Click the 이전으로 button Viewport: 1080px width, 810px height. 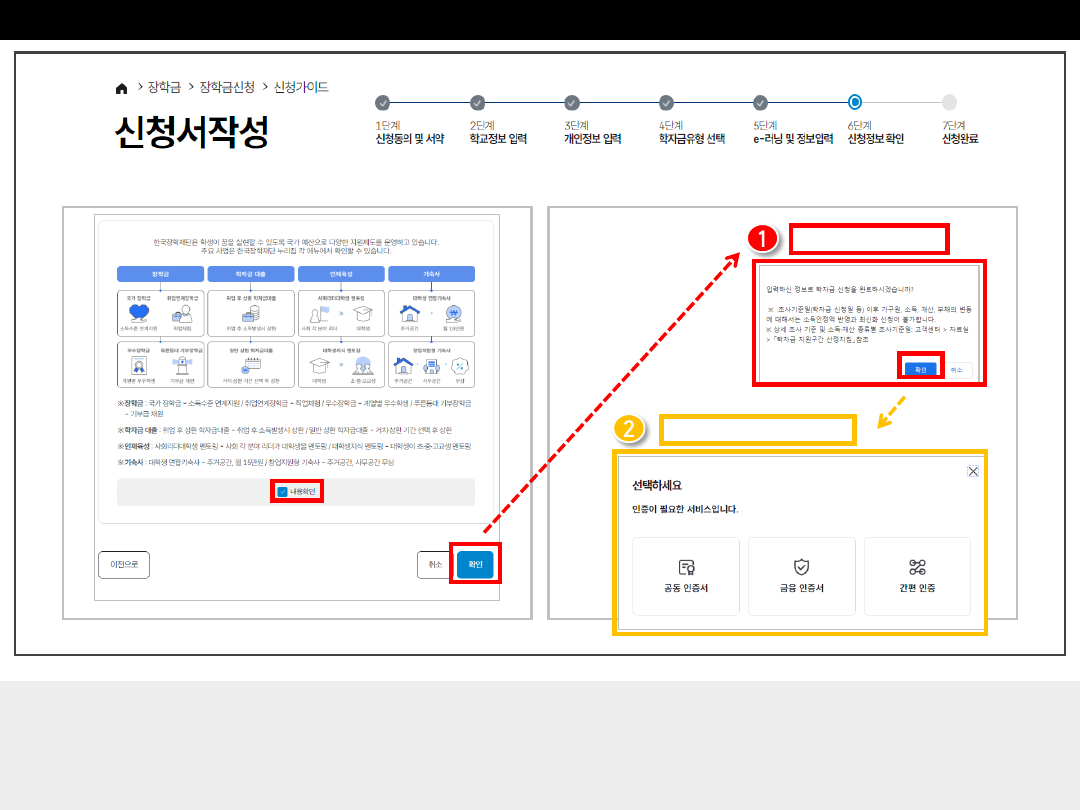[x=123, y=564]
